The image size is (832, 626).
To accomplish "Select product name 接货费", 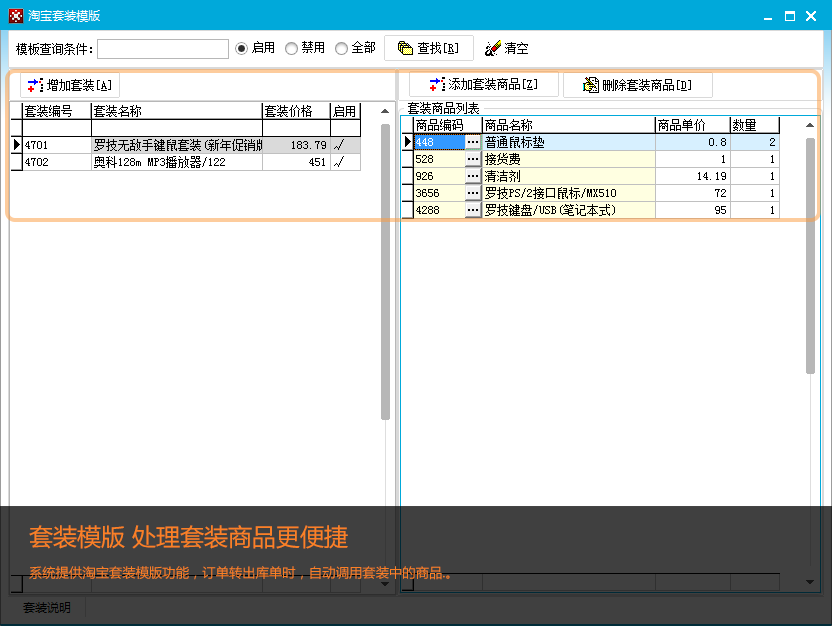I will 568,159.
